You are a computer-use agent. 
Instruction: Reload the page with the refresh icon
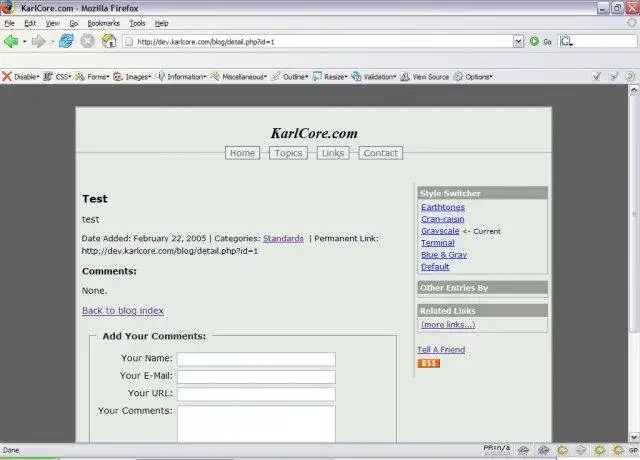[x=66, y=41]
